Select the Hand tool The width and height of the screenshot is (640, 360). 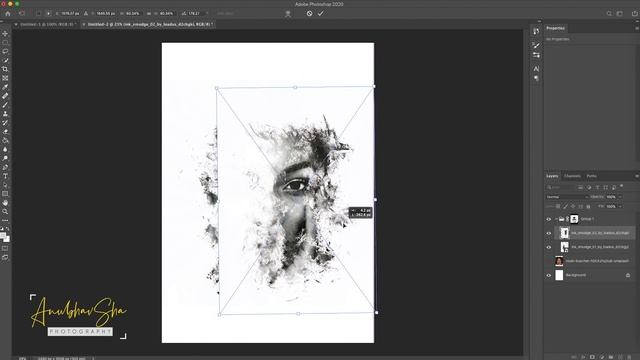pyautogui.click(x=5, y=203)
